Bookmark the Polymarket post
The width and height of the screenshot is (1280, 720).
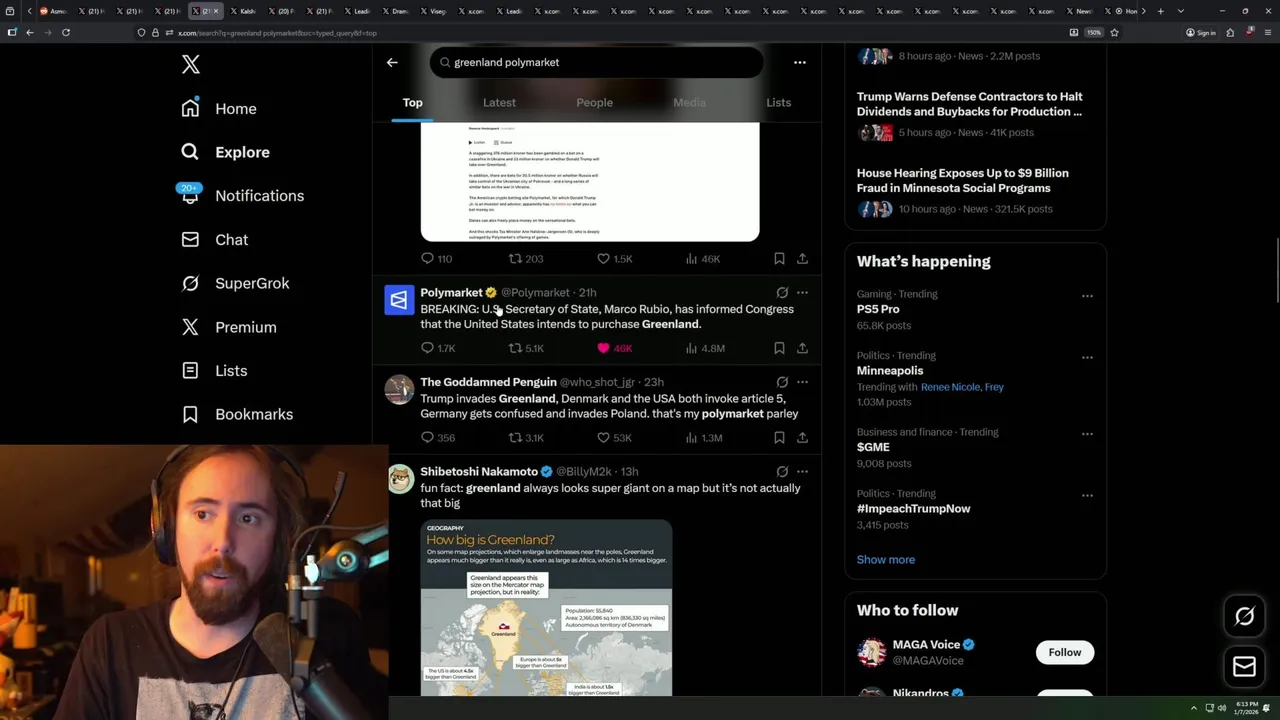(779, 348)
